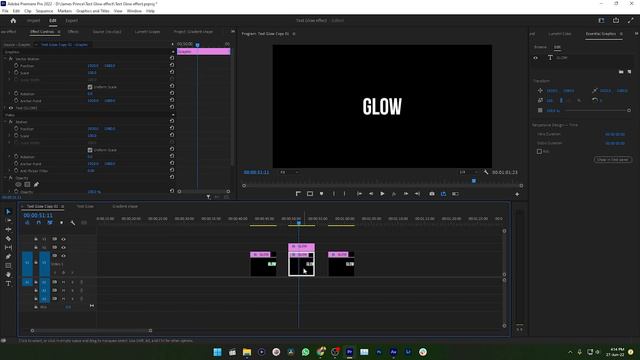Image resolution: width=640 pixels, height=360 pixels.
Task: Select the Track Select Forward tool
Action: click(8, 220)
